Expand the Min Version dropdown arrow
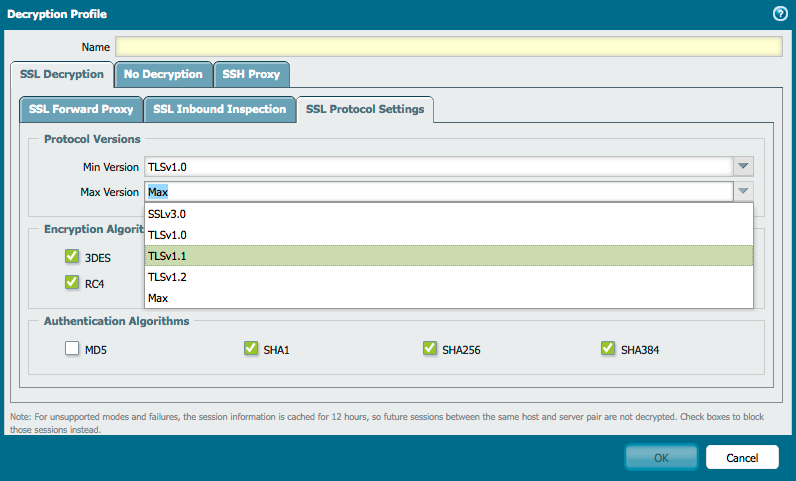Image resolution: width=796 pixels, height=481 pixels. click(x=743, y=167)
